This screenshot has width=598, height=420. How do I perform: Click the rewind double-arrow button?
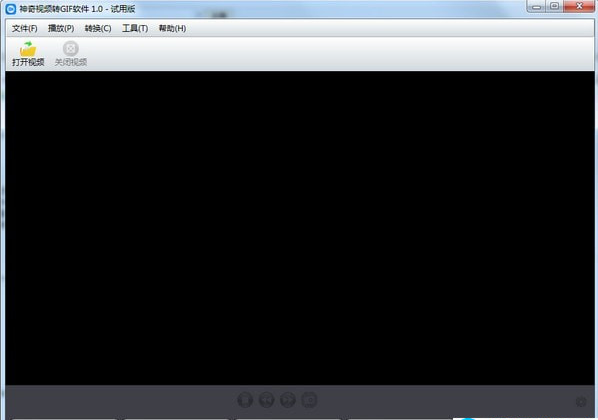point(266,400)
